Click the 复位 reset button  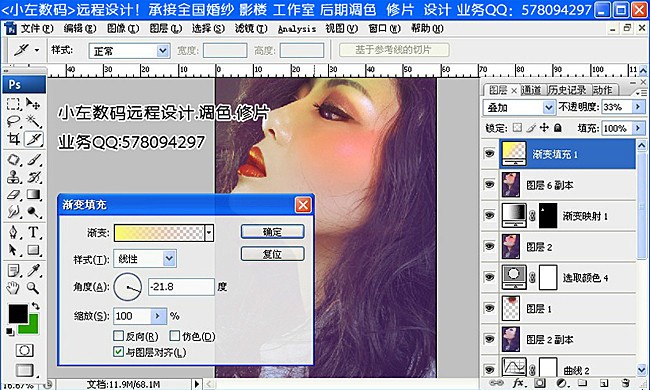pos(273,254)
